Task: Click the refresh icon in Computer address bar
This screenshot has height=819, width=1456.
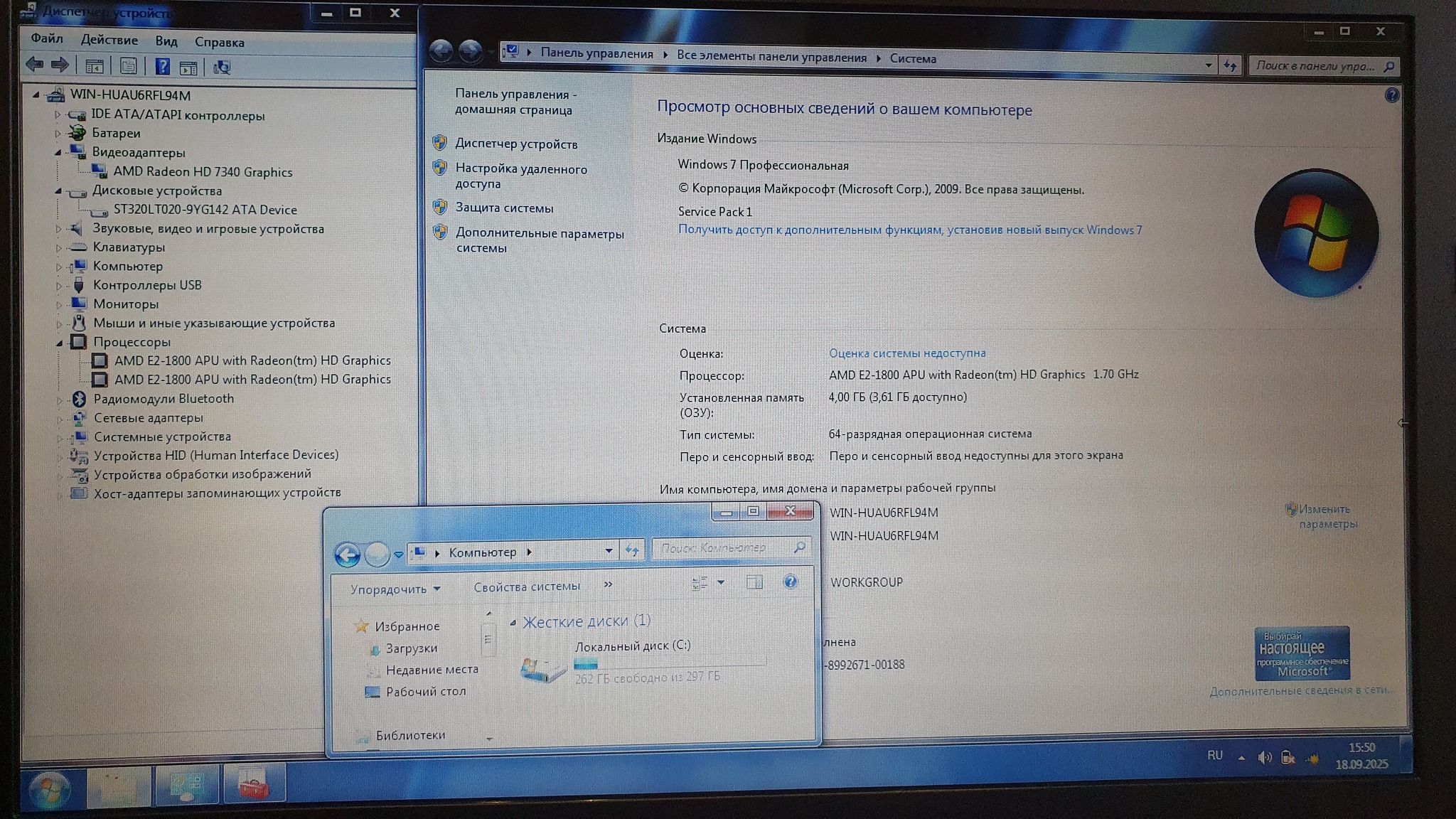Action: click(x=631, y=550)
